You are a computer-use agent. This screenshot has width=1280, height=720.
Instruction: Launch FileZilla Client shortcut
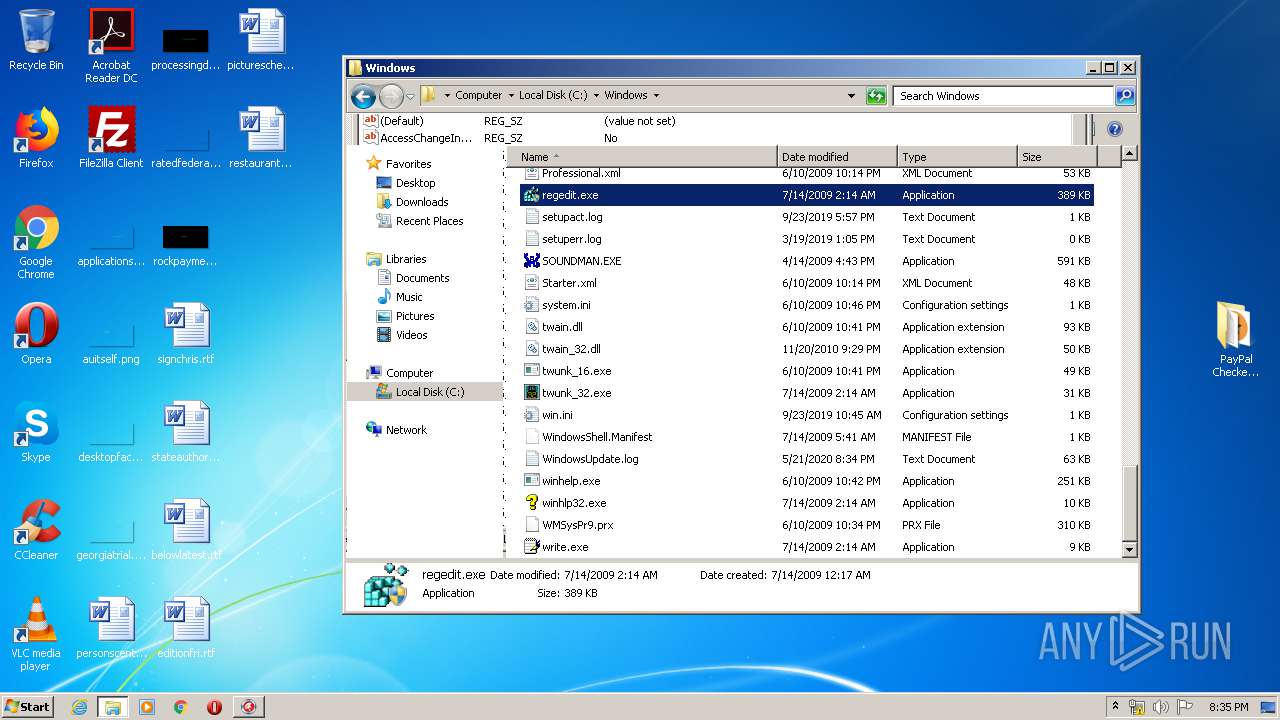(111, 138)
